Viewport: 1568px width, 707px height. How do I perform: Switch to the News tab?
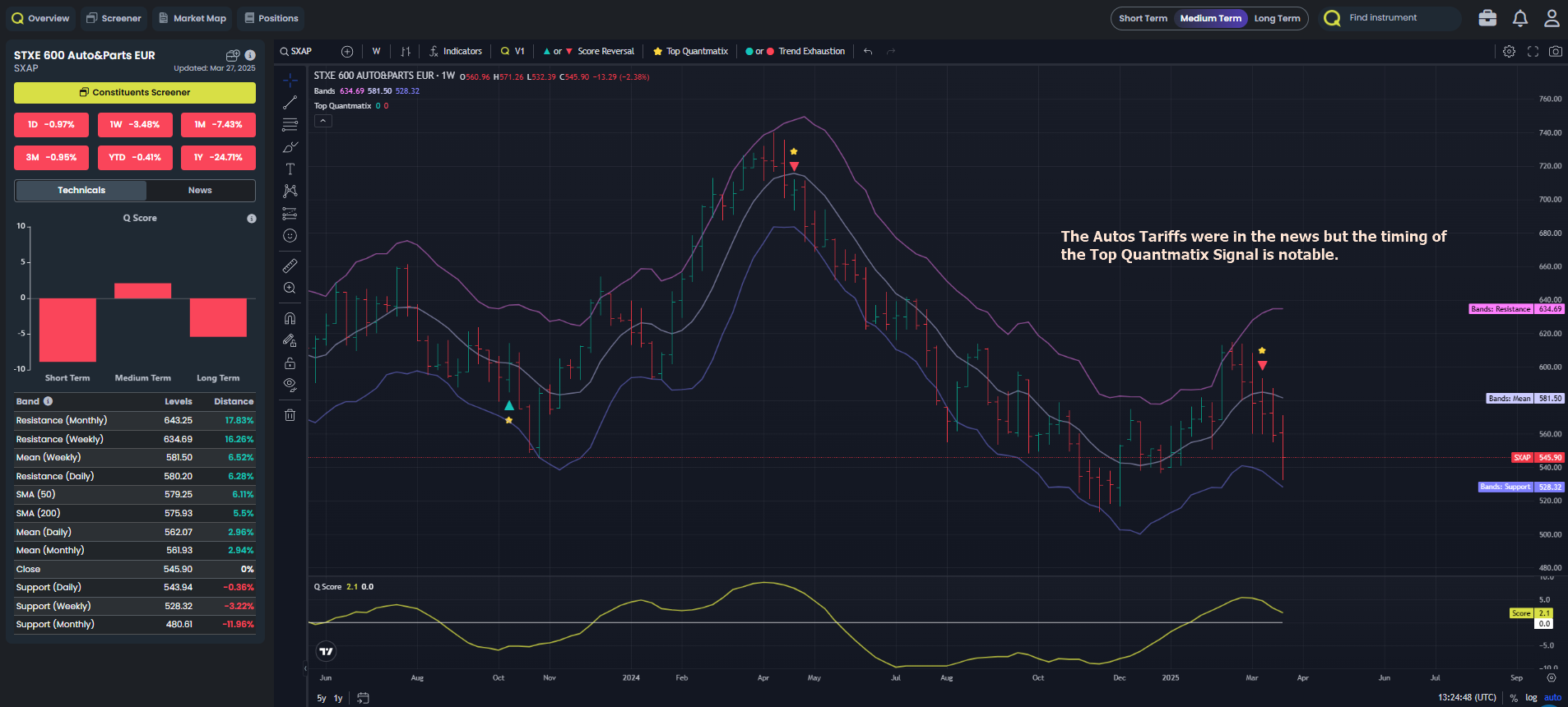(200, 190)
